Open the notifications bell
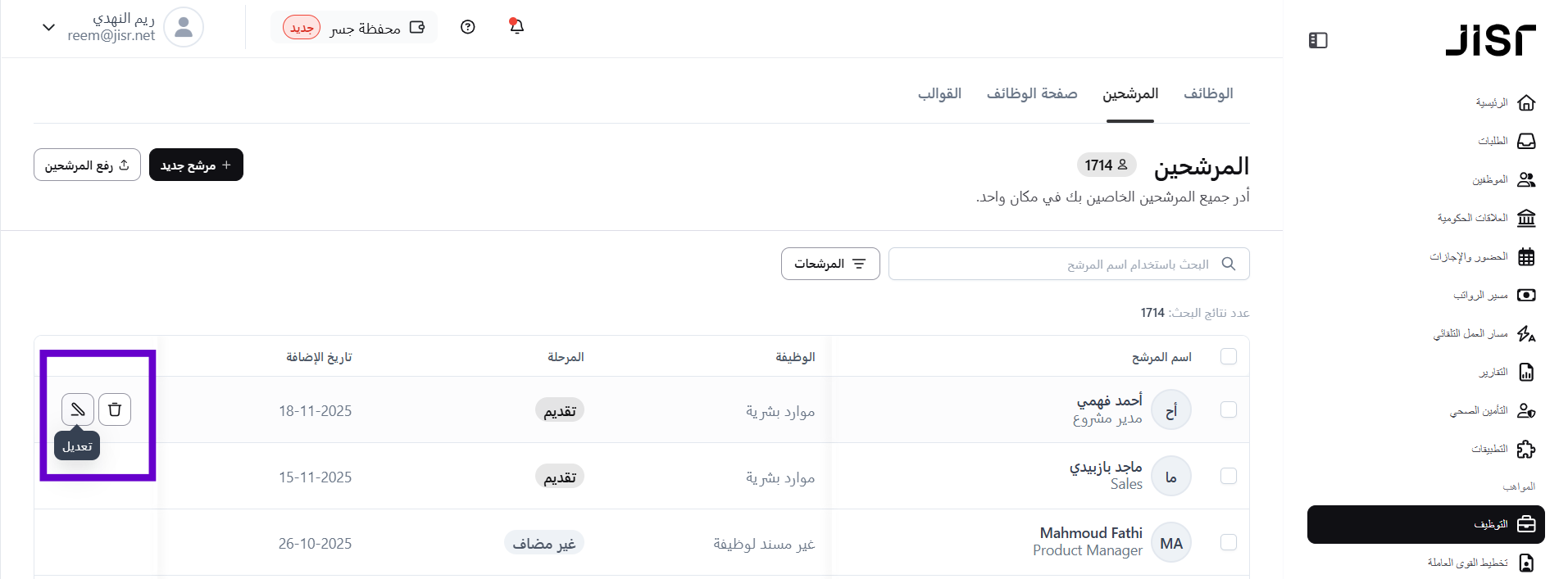Image resolution: width=1568 pixels, height=579 pixels. (516, 27)
